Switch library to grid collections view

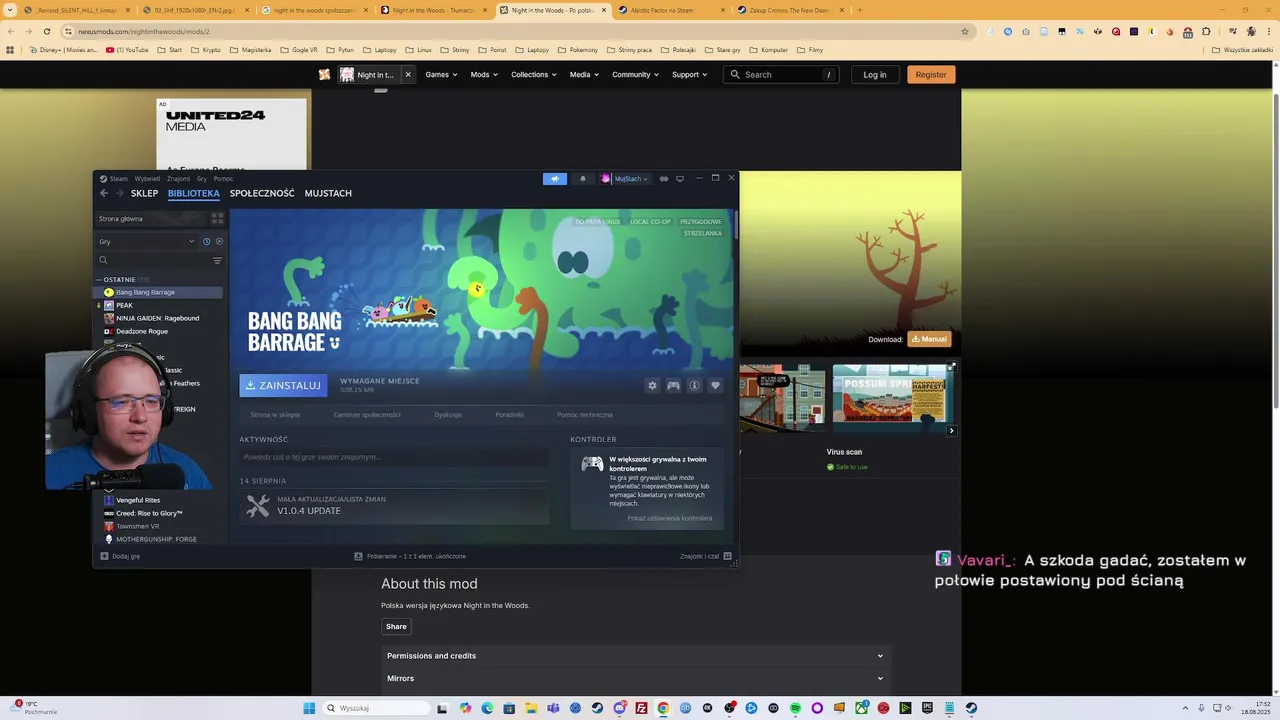click(217, 218)
